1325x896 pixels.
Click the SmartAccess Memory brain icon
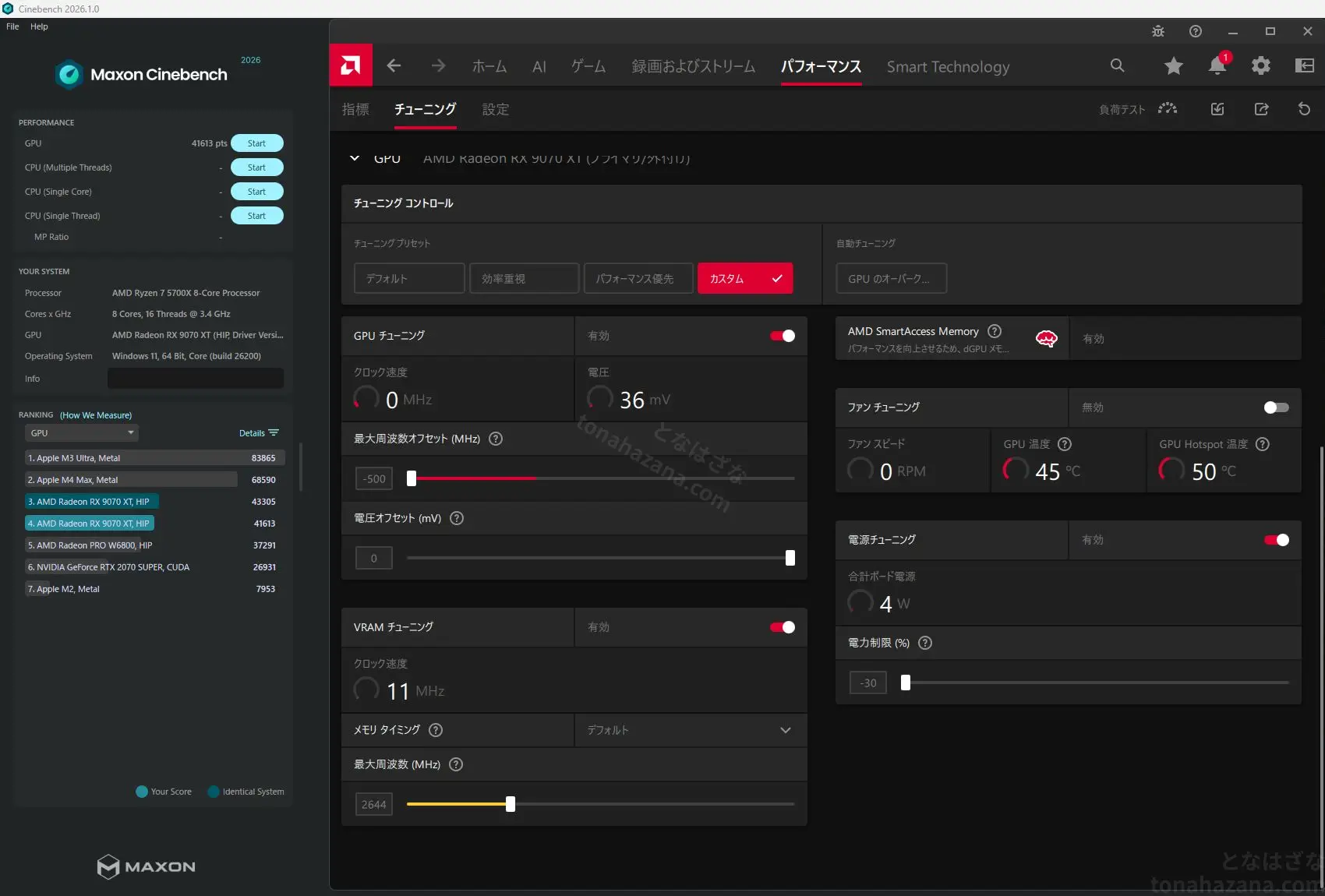coord(1046,338)
